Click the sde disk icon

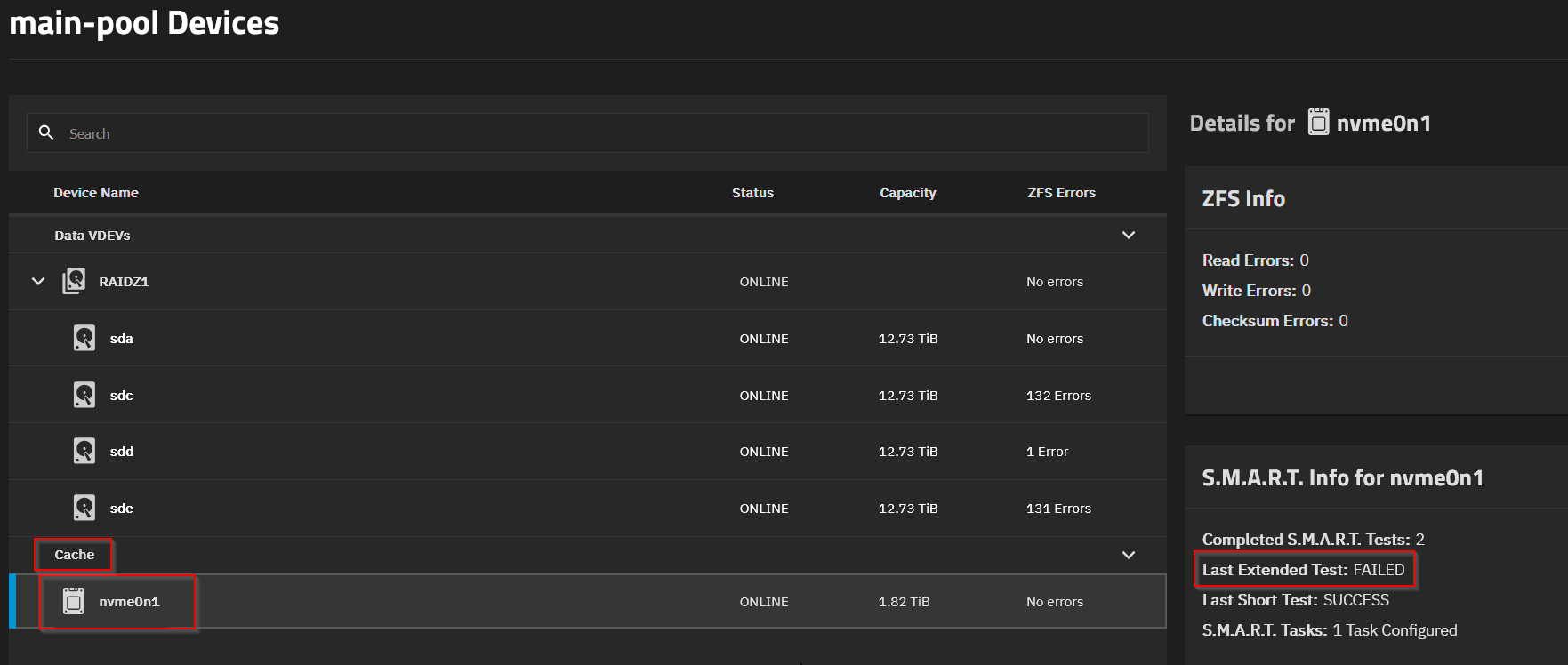pyautogui.click(x=84, y=508)
